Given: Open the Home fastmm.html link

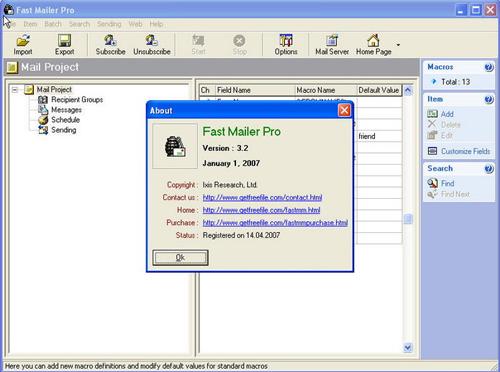Looking at the screenshot, I should tap(261, 210).
